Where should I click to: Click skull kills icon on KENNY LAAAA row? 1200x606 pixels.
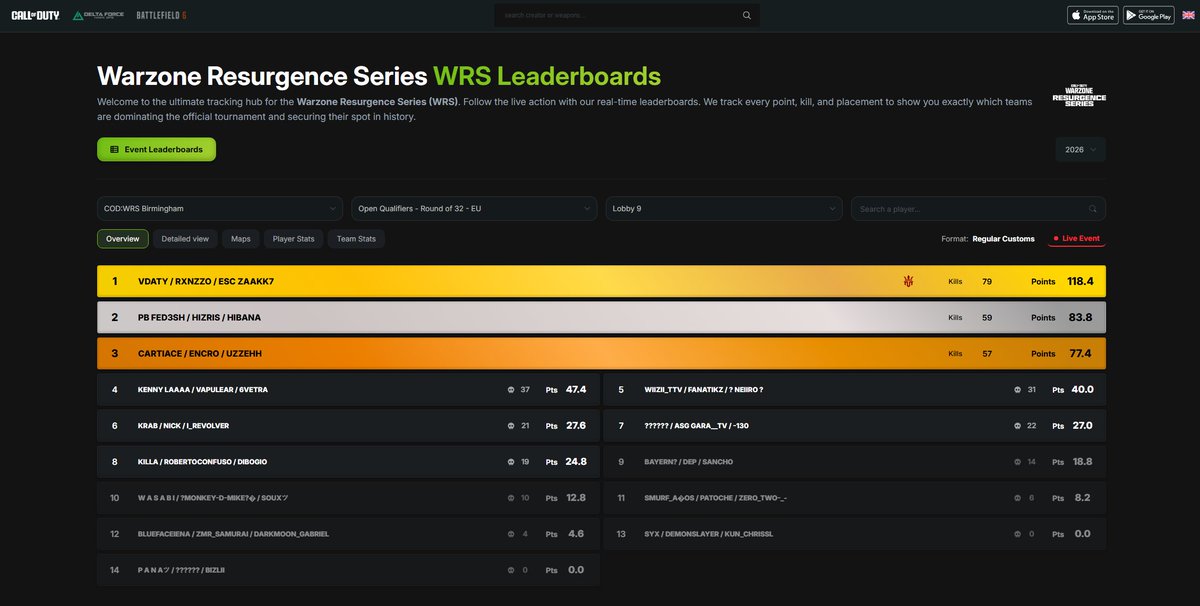(x=511, y=389)
